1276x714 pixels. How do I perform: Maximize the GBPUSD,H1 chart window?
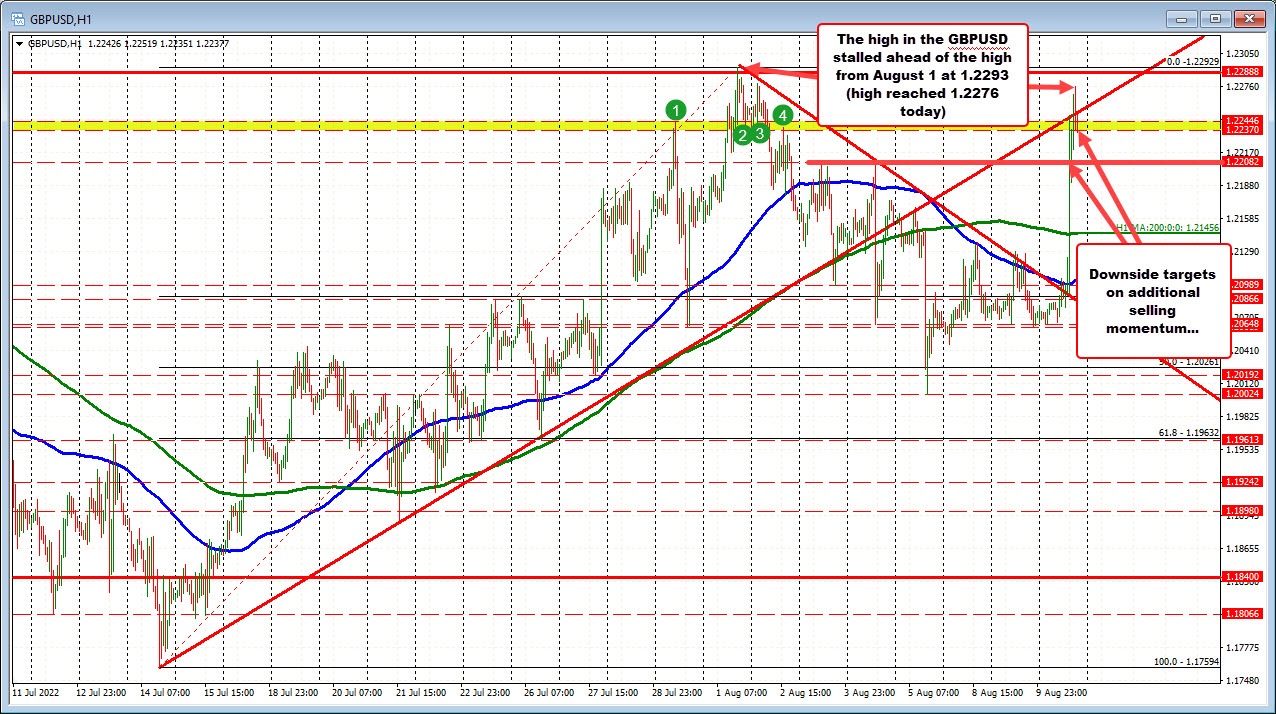click(1217, 18)
